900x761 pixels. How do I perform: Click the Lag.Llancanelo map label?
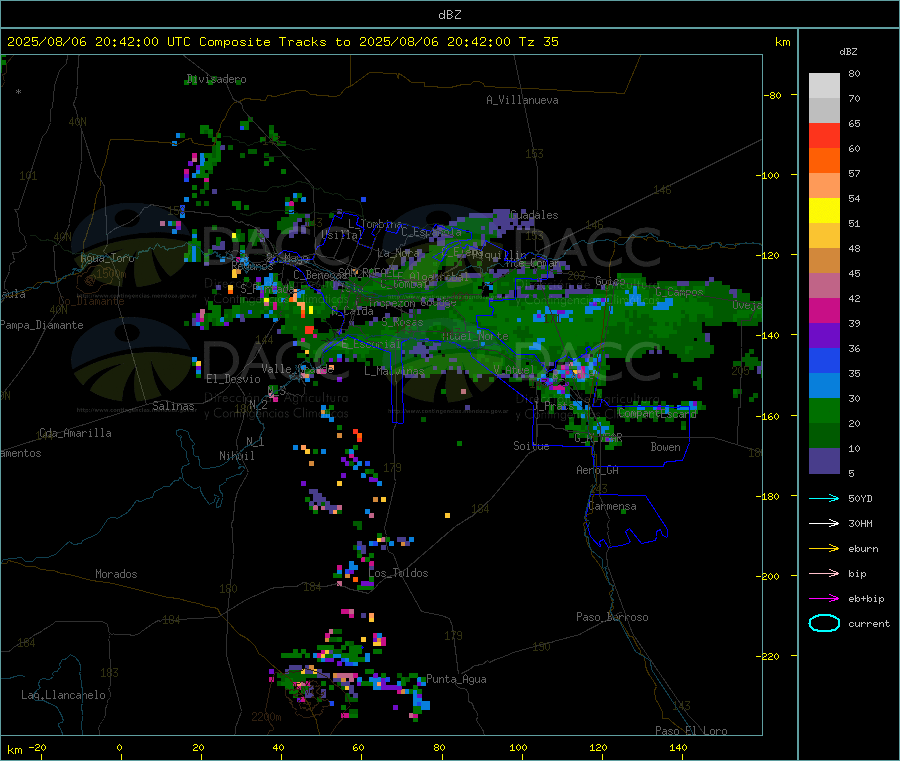click(x=63, y=695)
